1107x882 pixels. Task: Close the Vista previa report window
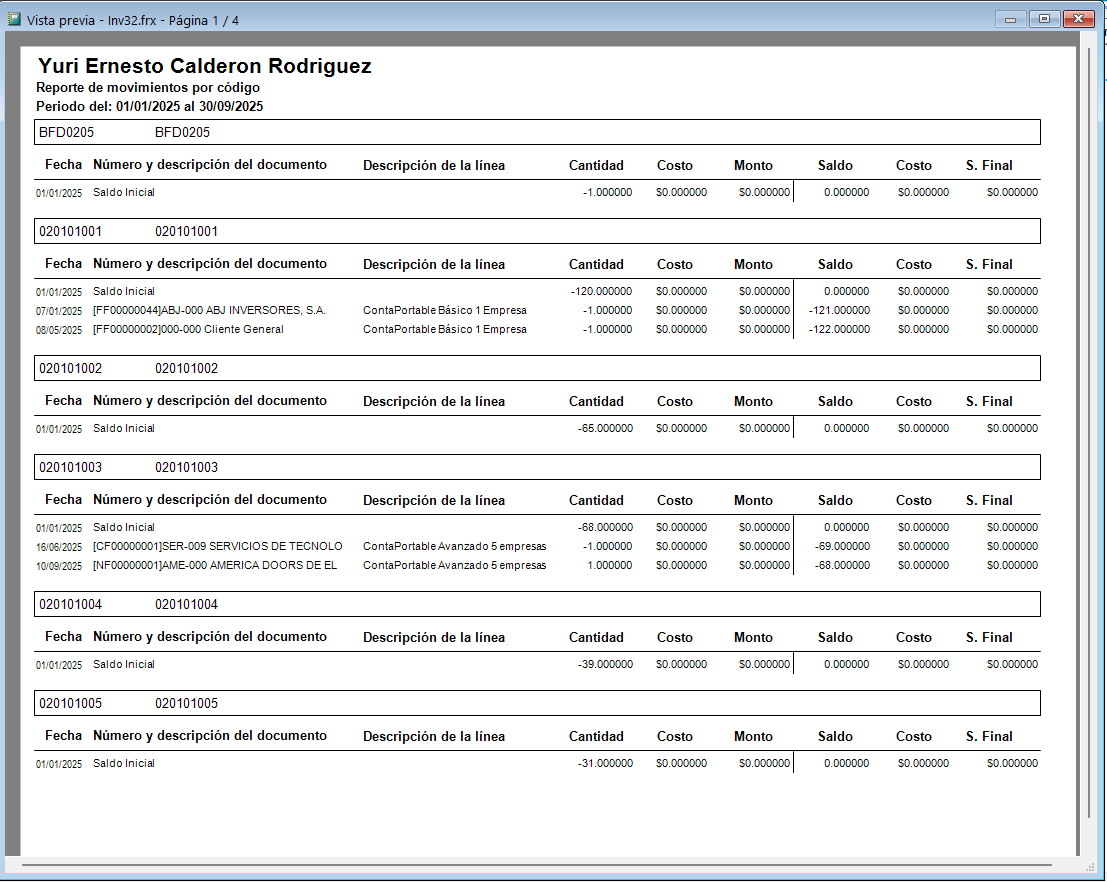1078,19
